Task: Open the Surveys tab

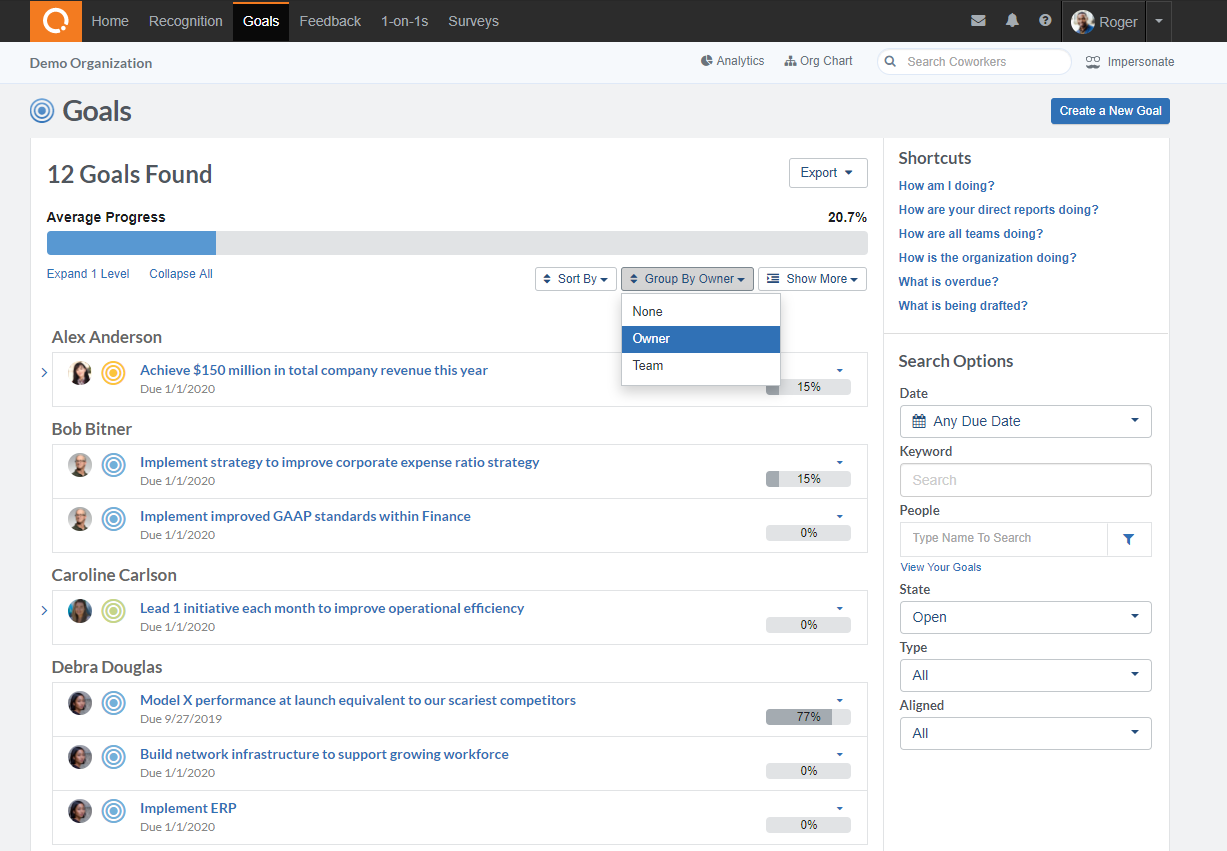Action: [473, 21]
